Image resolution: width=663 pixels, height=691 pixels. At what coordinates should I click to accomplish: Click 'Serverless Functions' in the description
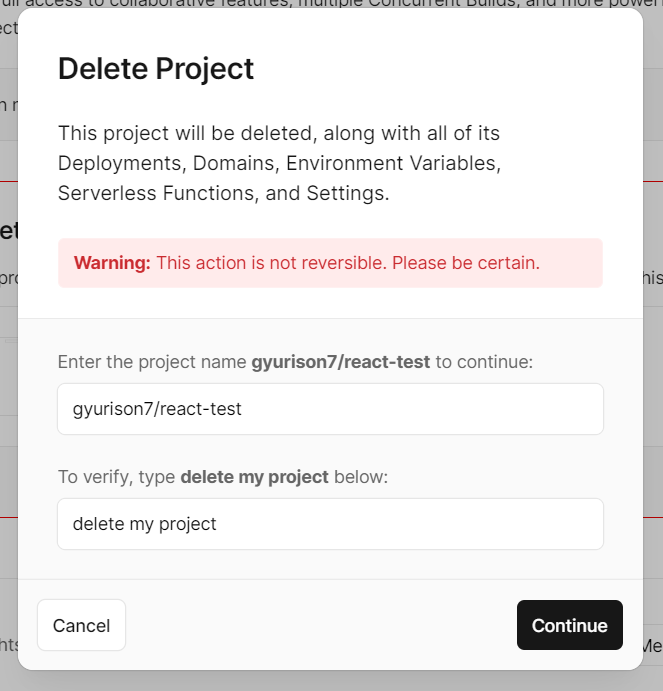[148, 192]
